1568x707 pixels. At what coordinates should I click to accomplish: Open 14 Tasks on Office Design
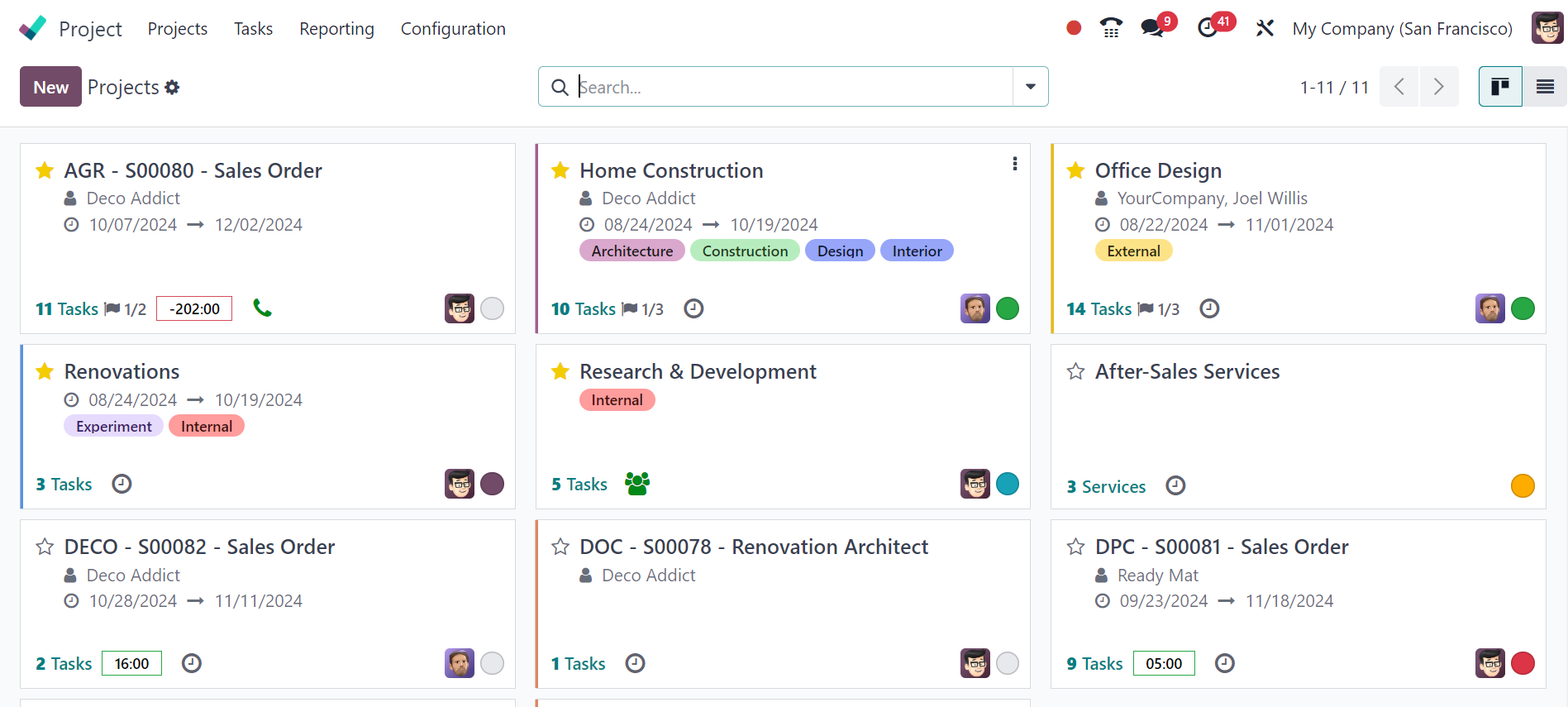1099,309
